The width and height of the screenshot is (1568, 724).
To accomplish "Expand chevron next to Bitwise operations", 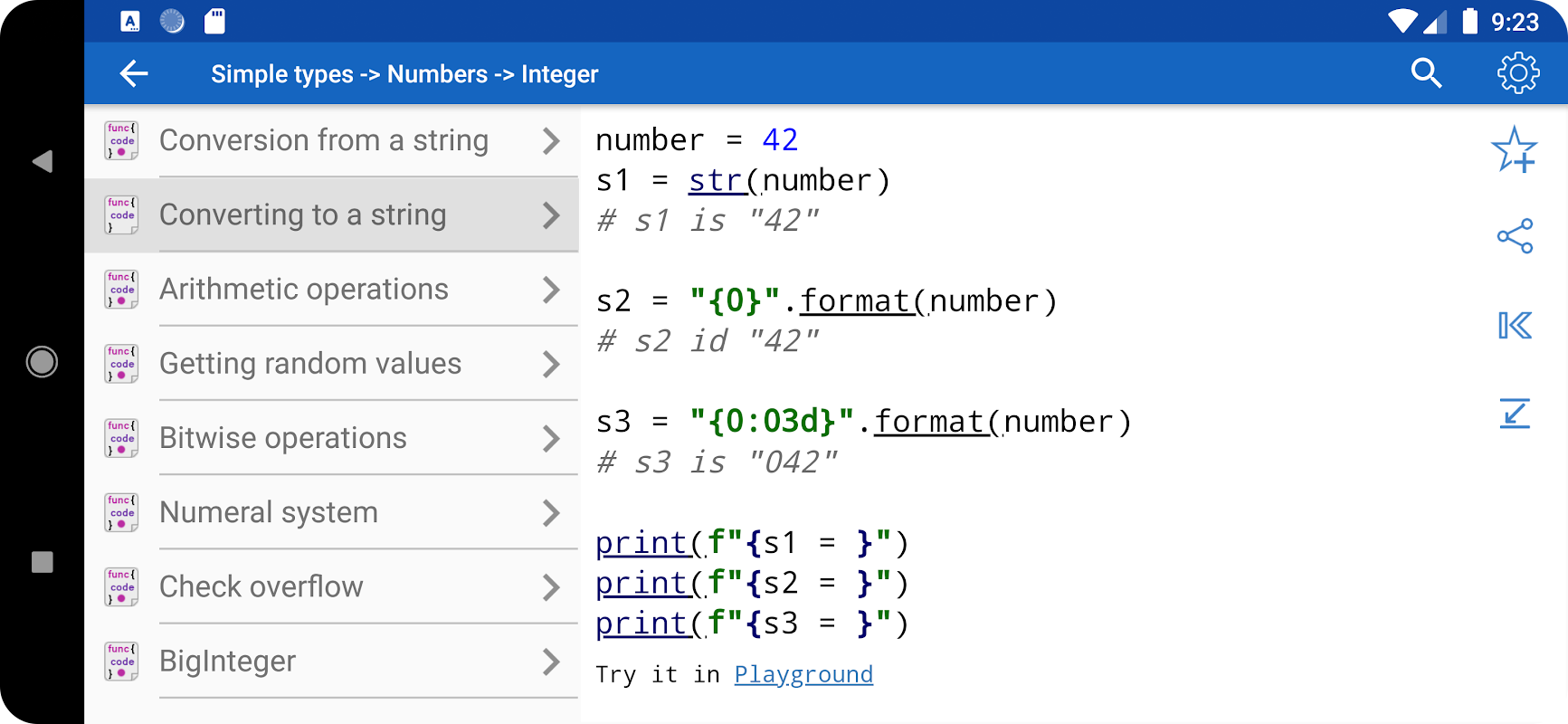I will coord(551,439).
